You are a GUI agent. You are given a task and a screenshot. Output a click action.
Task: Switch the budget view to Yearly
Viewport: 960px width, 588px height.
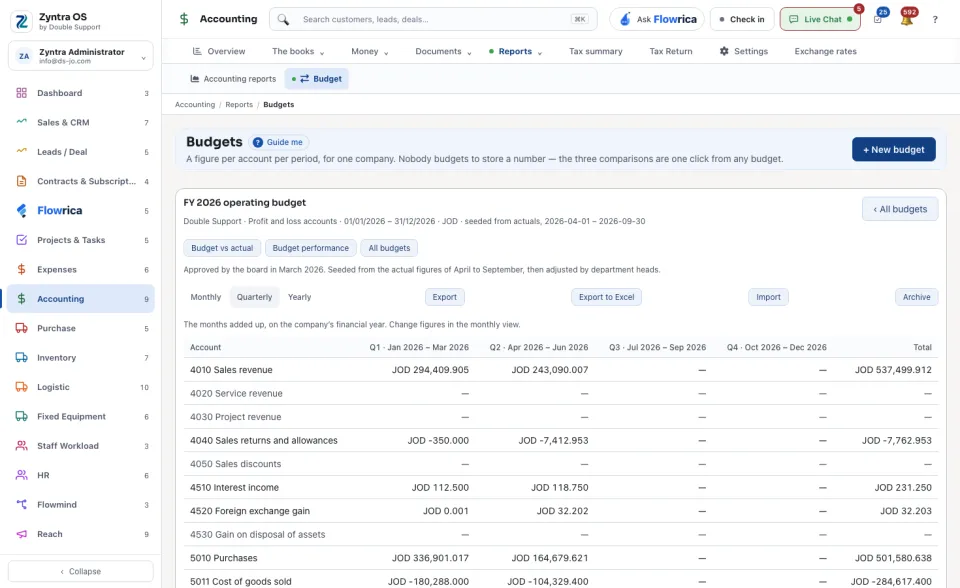(x=299, y=297)
